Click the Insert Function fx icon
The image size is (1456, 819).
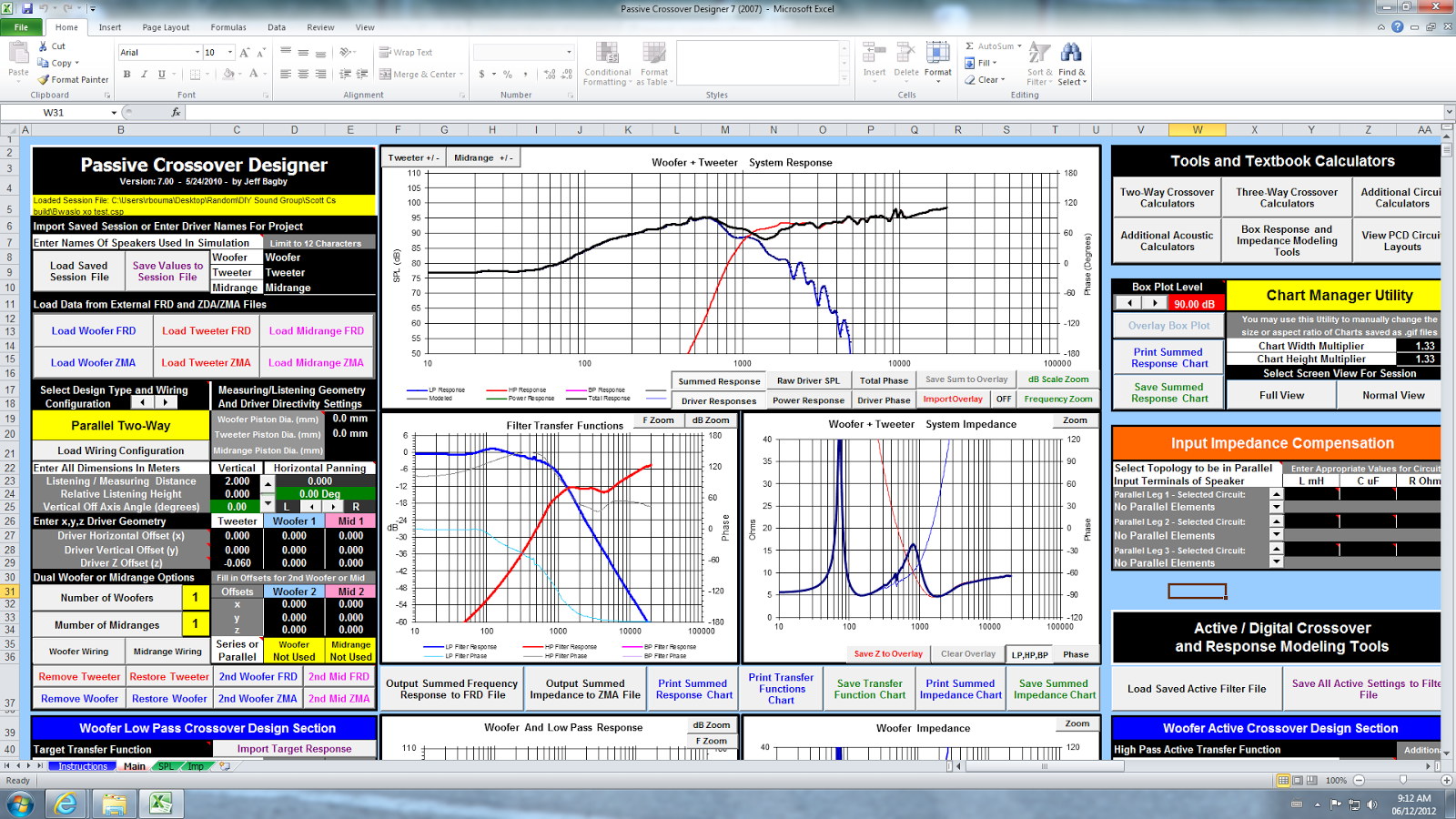[x=176, y=112]
